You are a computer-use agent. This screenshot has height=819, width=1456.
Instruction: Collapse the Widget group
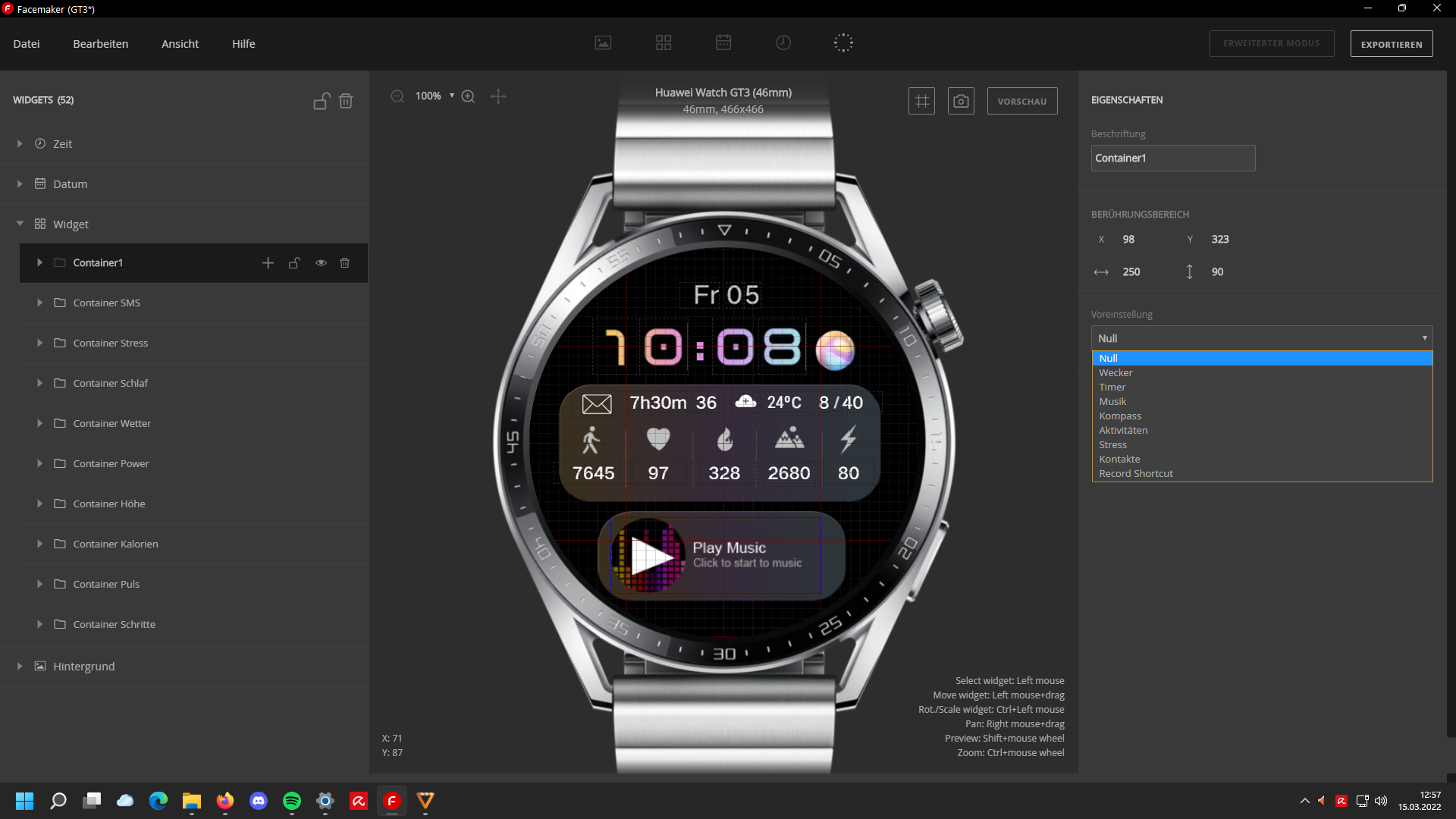click(20, 224)
